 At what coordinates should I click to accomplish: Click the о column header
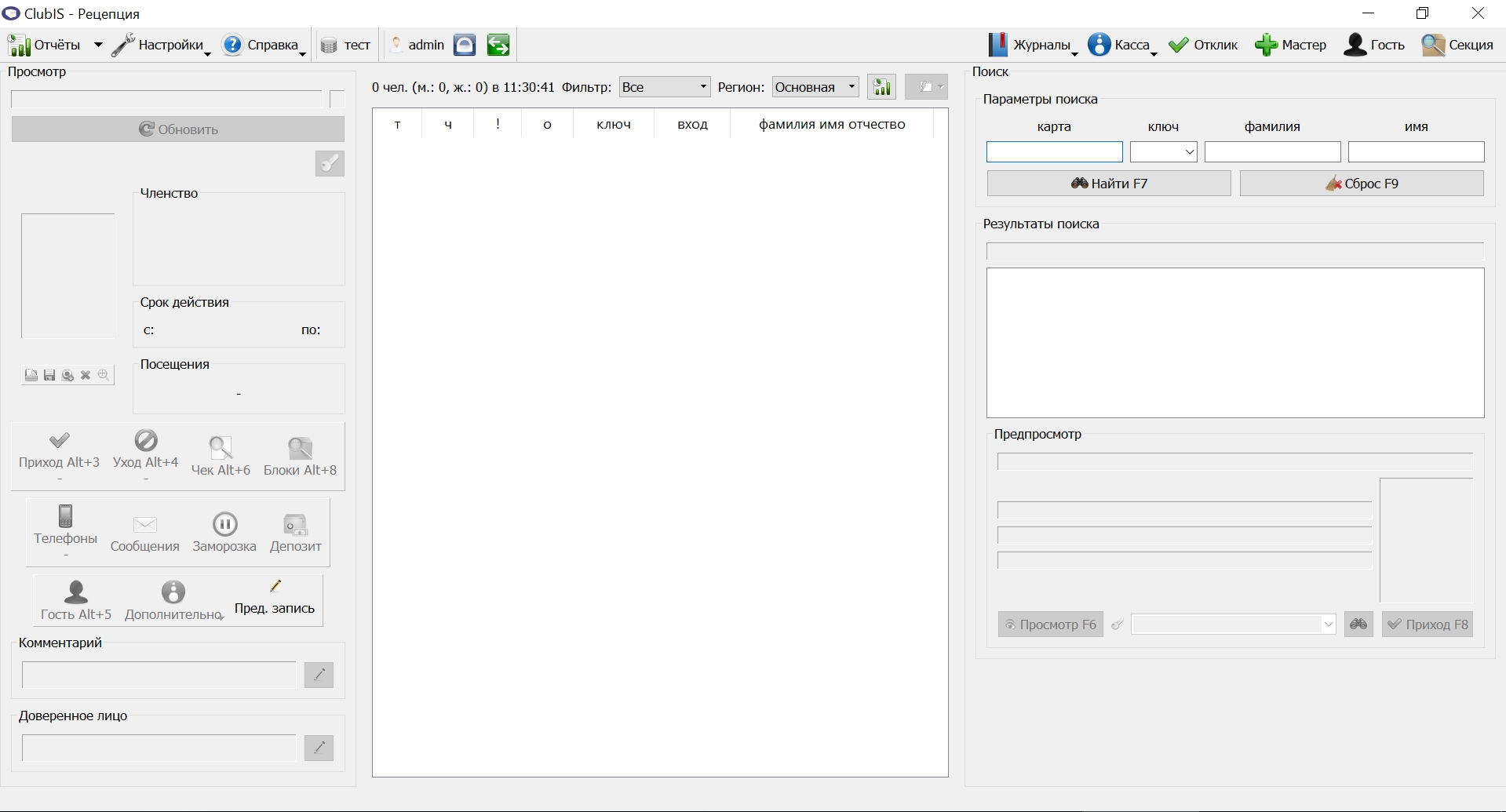(547, 124)
